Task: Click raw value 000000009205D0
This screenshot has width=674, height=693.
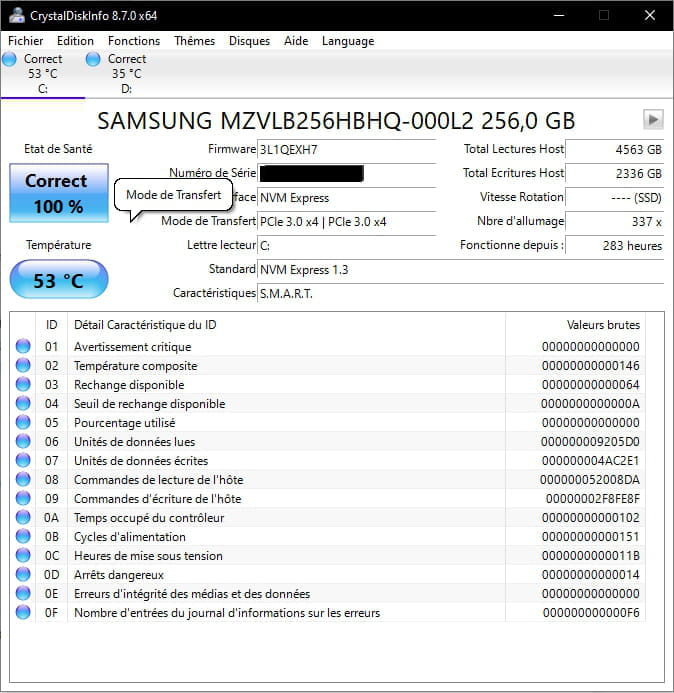Action: tap(590, 442)
